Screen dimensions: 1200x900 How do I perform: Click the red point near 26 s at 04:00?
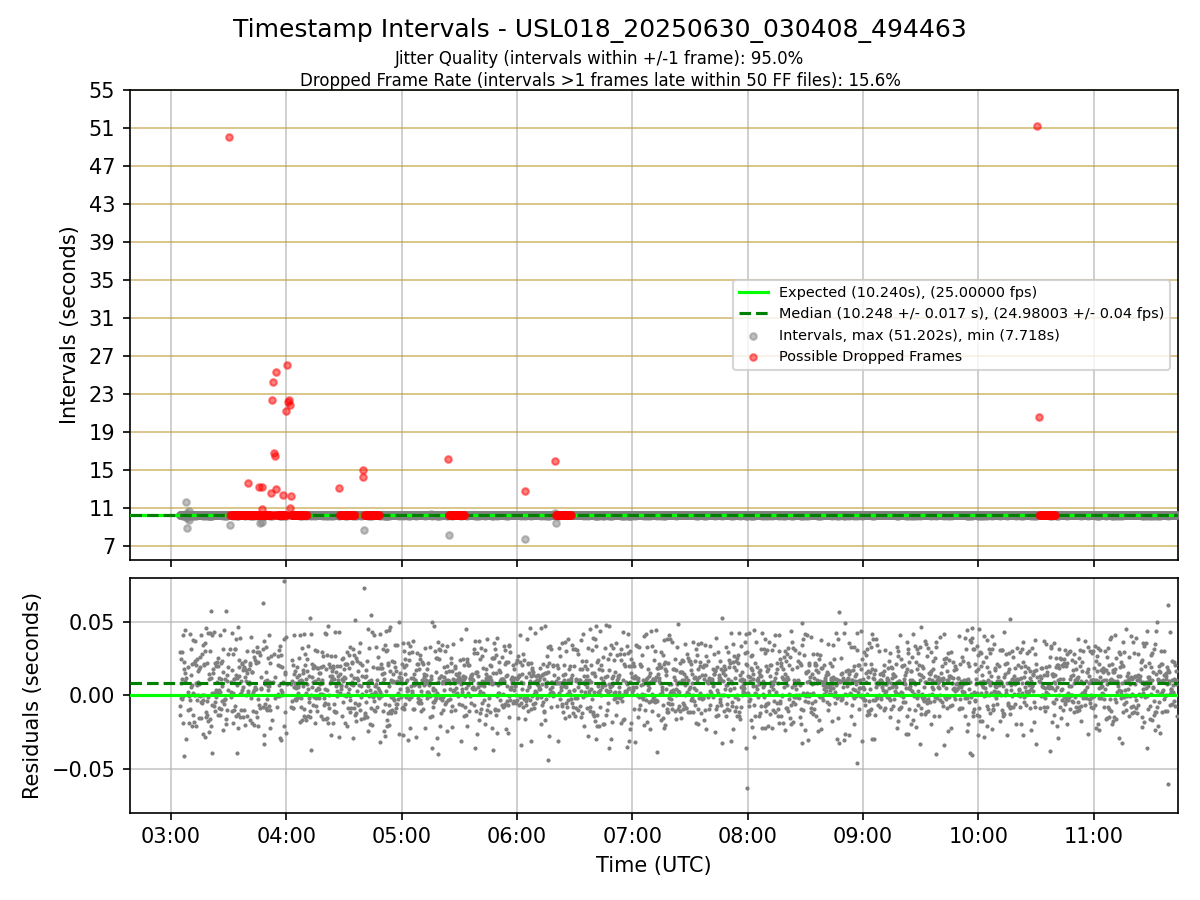pyautogui.click(x=287, y=365)
